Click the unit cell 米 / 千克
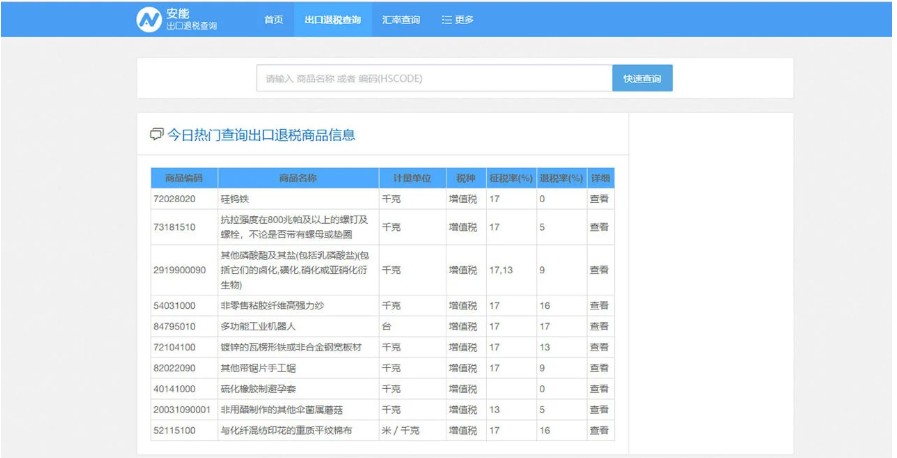This screenshot has height=458, width=897. tap(400, 431)
